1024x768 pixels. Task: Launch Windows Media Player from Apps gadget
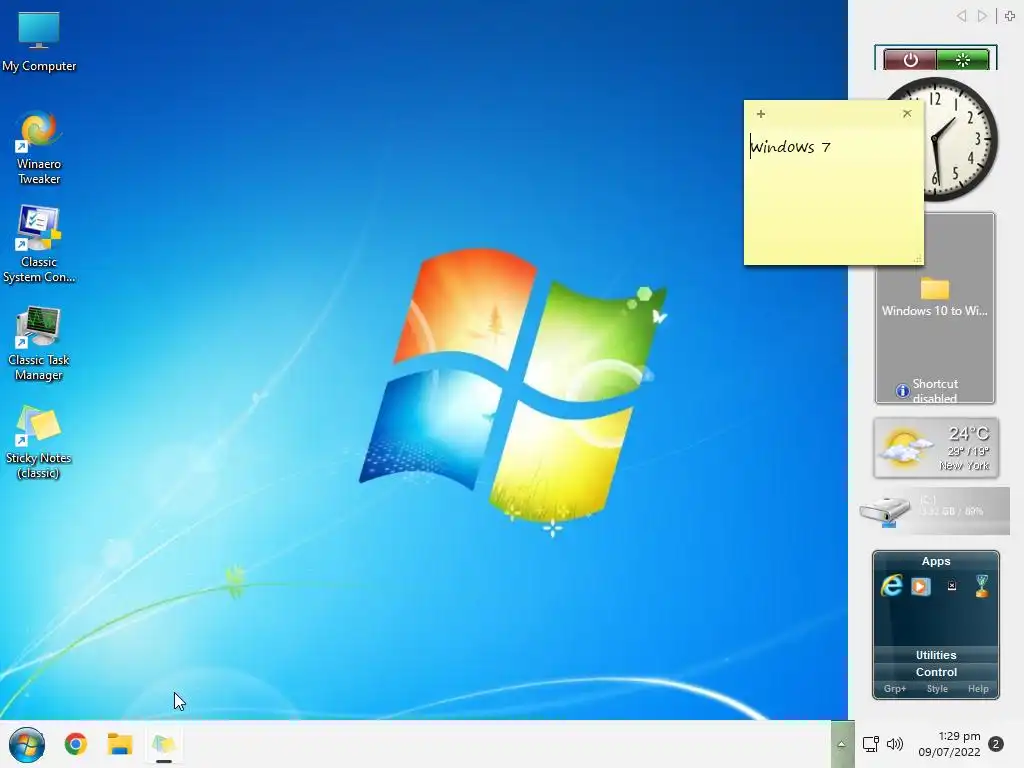coord(921,586)
